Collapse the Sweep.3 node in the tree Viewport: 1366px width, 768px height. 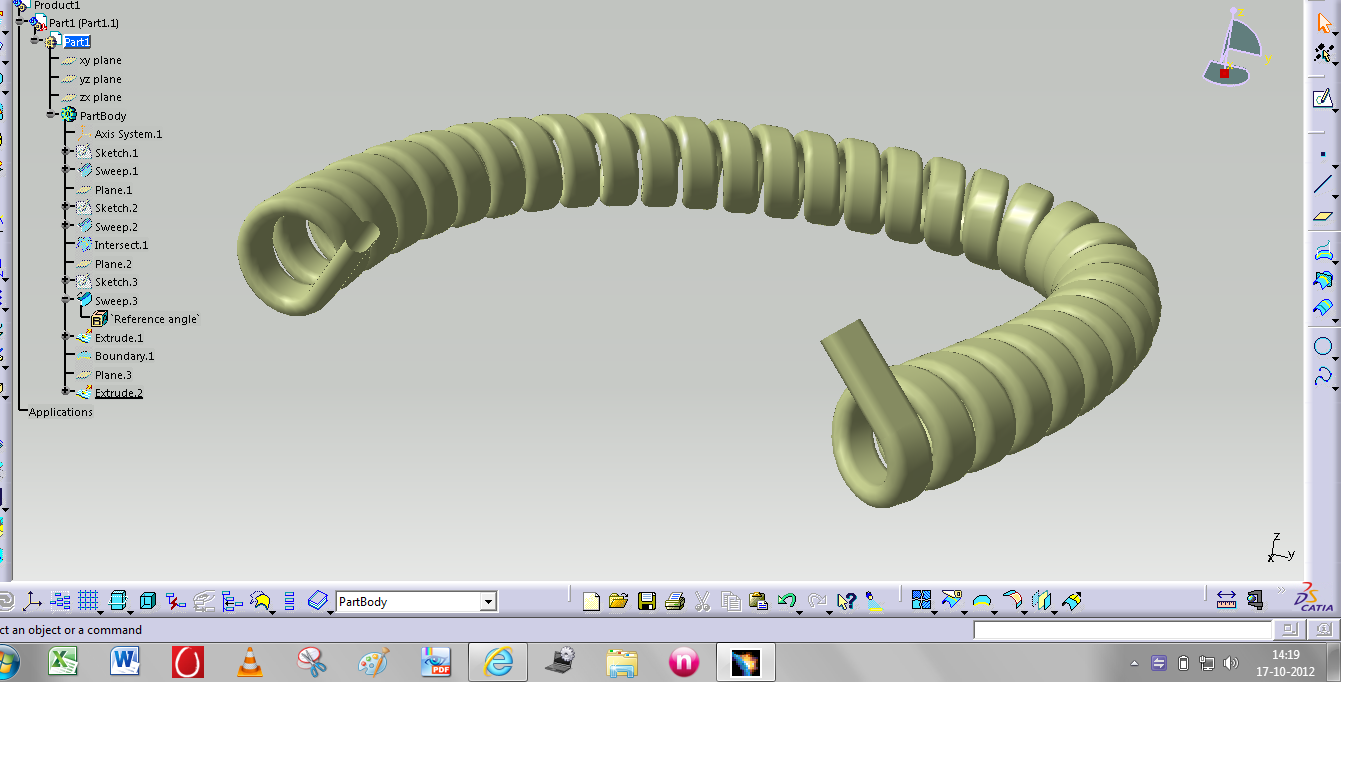64,300
